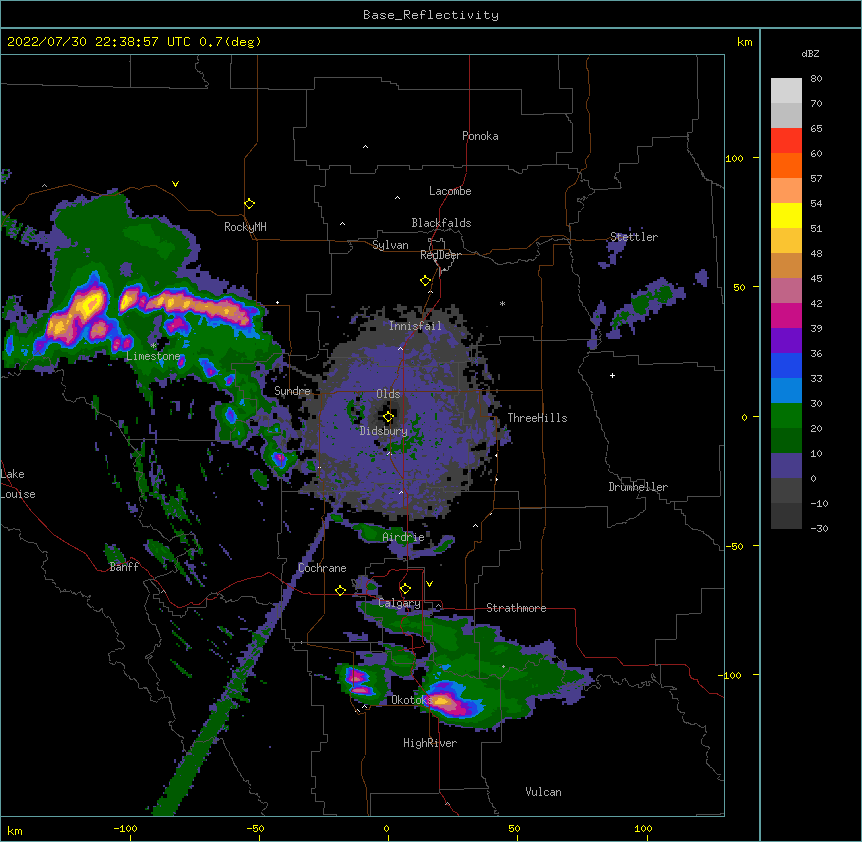Select the yellow radar-site diamond between Olds and Didsbury

click(x=388, y=417)
